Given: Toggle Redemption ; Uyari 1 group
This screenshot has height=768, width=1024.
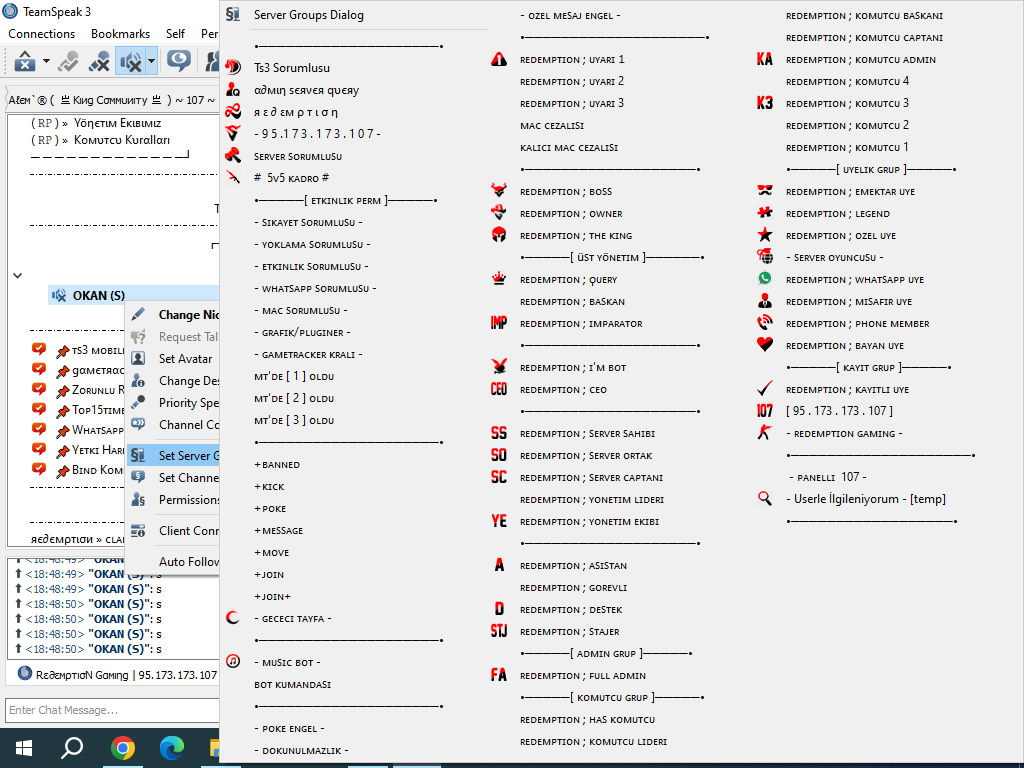Looking at the screenshot, I should pos(572,59).
